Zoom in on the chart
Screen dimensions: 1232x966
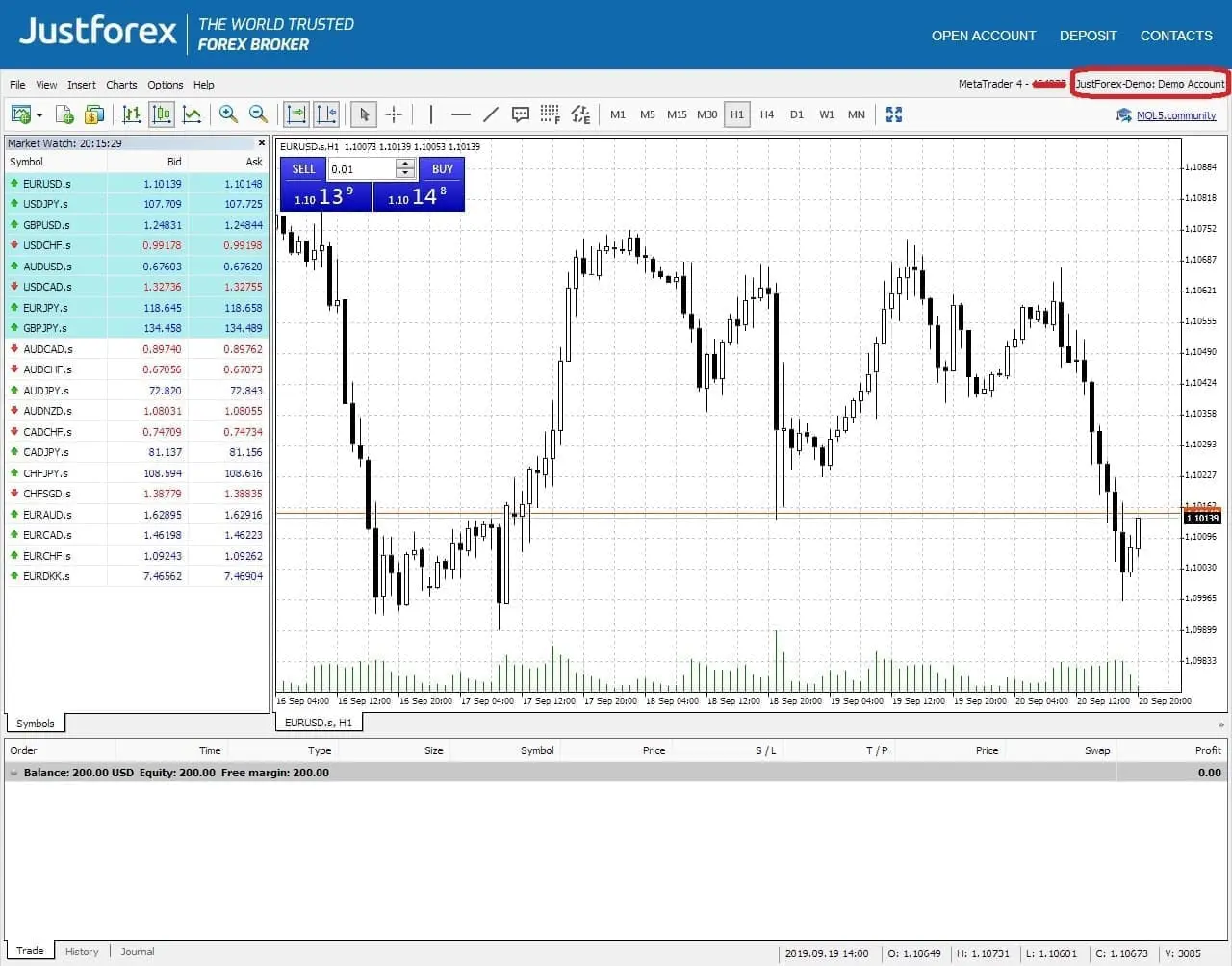coord(228,114)
